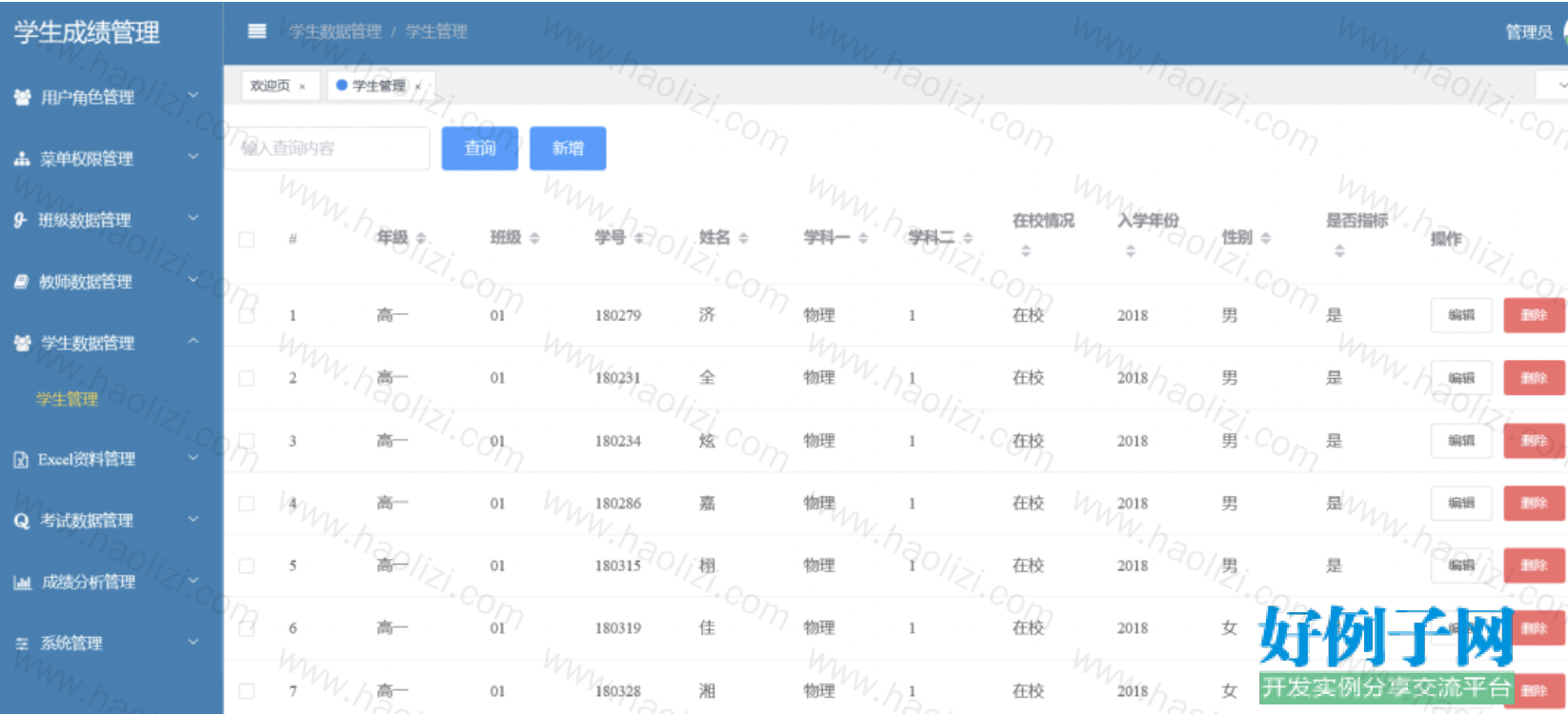Click the 输入查询内容 search input field

pyautogui.click(x=328, y=149)
